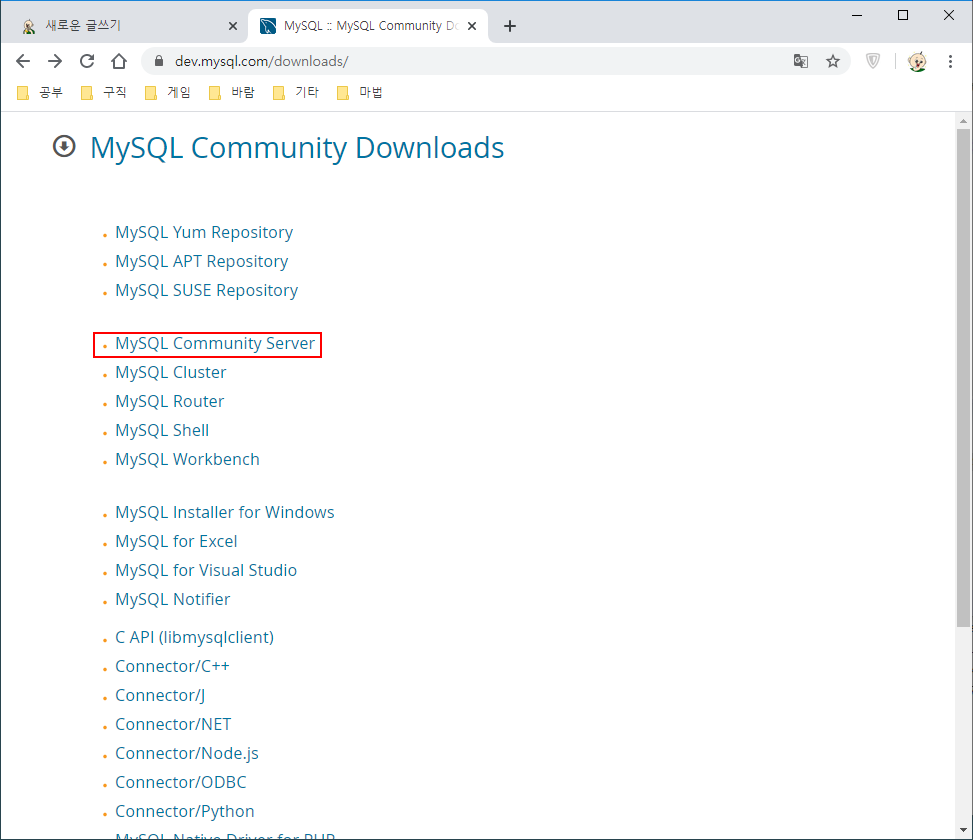This screenshot has width=973, height=840.
Task: Open the Chrome three-dot menu
Action: click(x=950, y=61)
